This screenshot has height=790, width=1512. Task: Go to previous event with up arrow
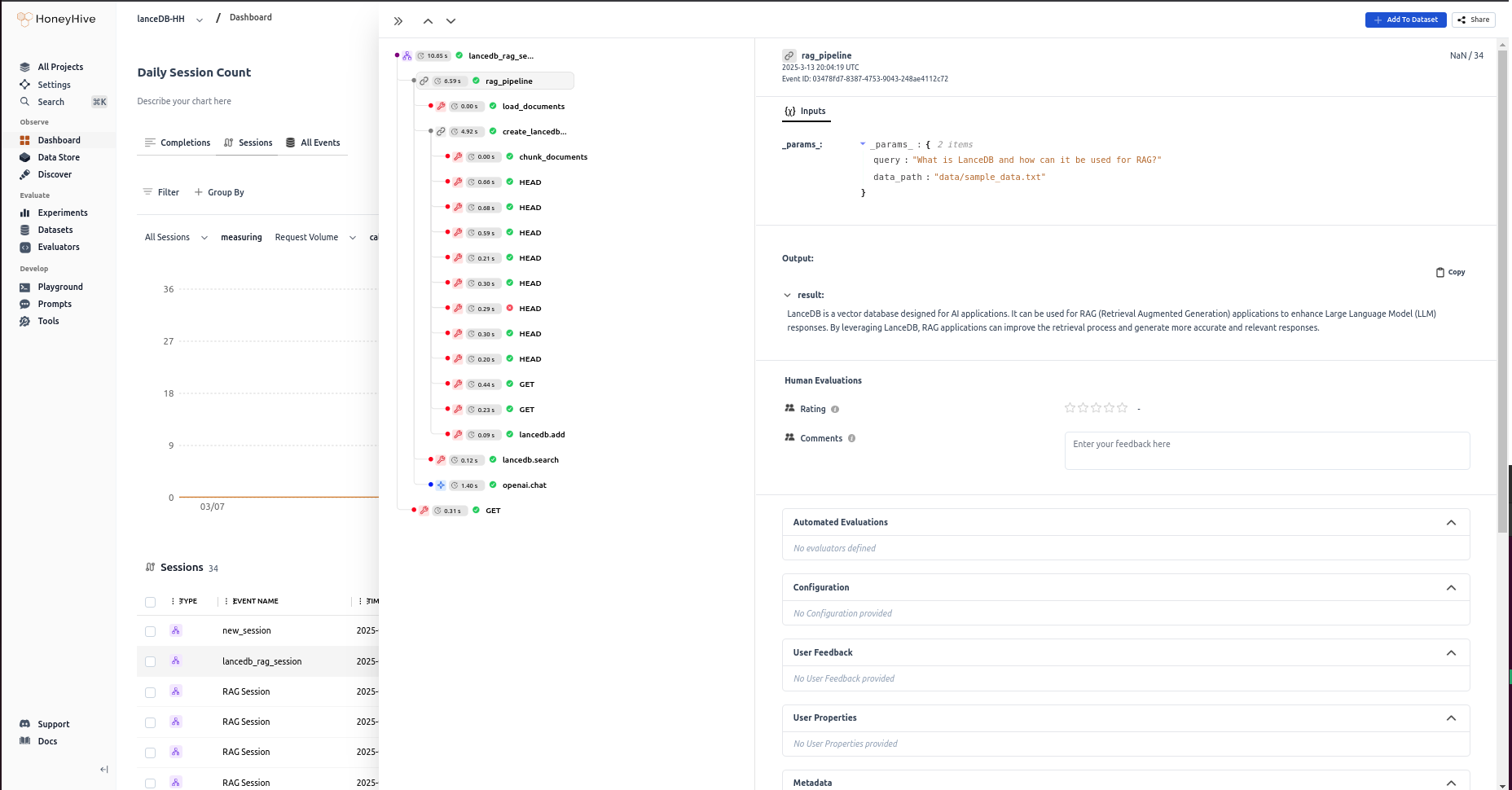click(x=428, y=21)
